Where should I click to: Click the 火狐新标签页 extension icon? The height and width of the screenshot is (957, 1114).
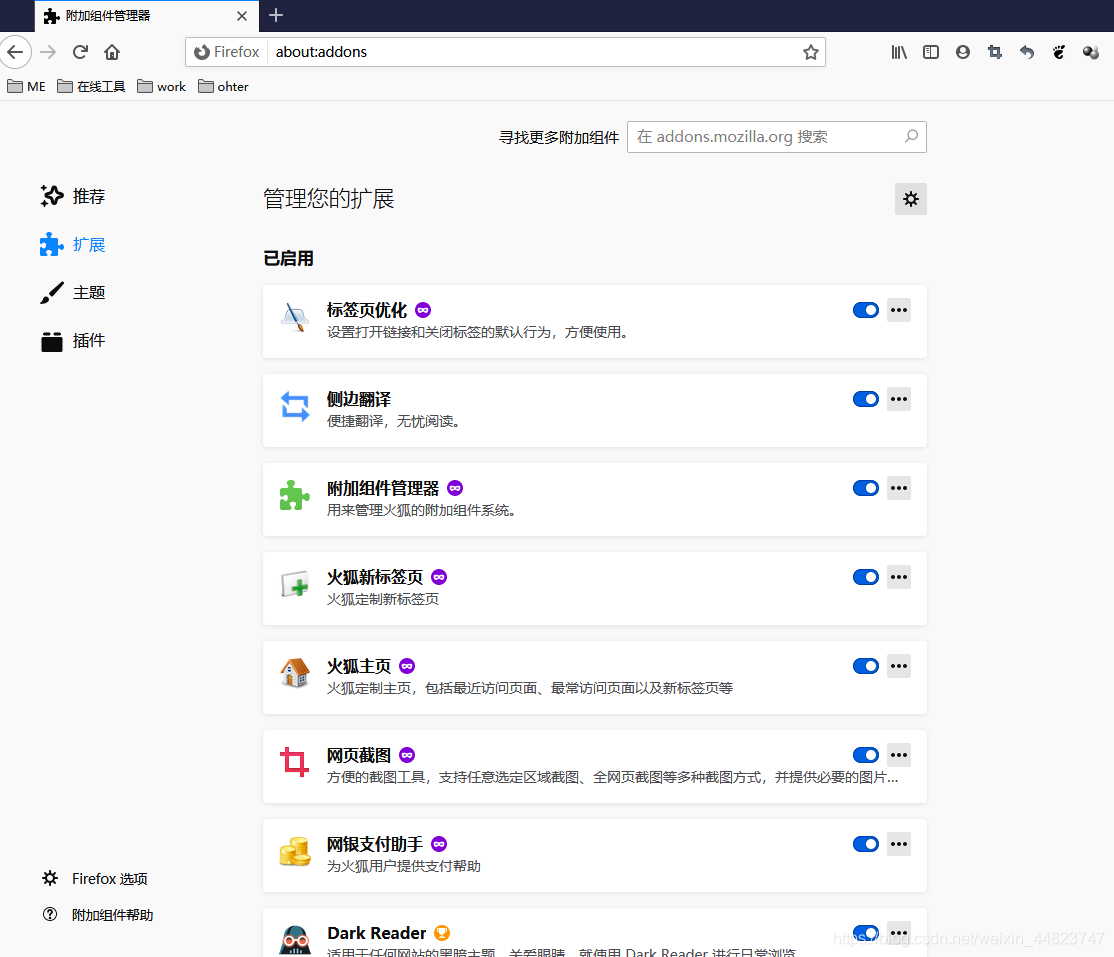295,585
